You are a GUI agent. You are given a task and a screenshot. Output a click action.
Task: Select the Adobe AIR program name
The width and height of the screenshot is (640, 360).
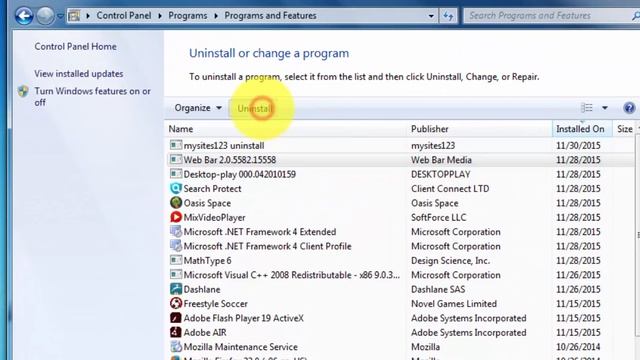205,333
